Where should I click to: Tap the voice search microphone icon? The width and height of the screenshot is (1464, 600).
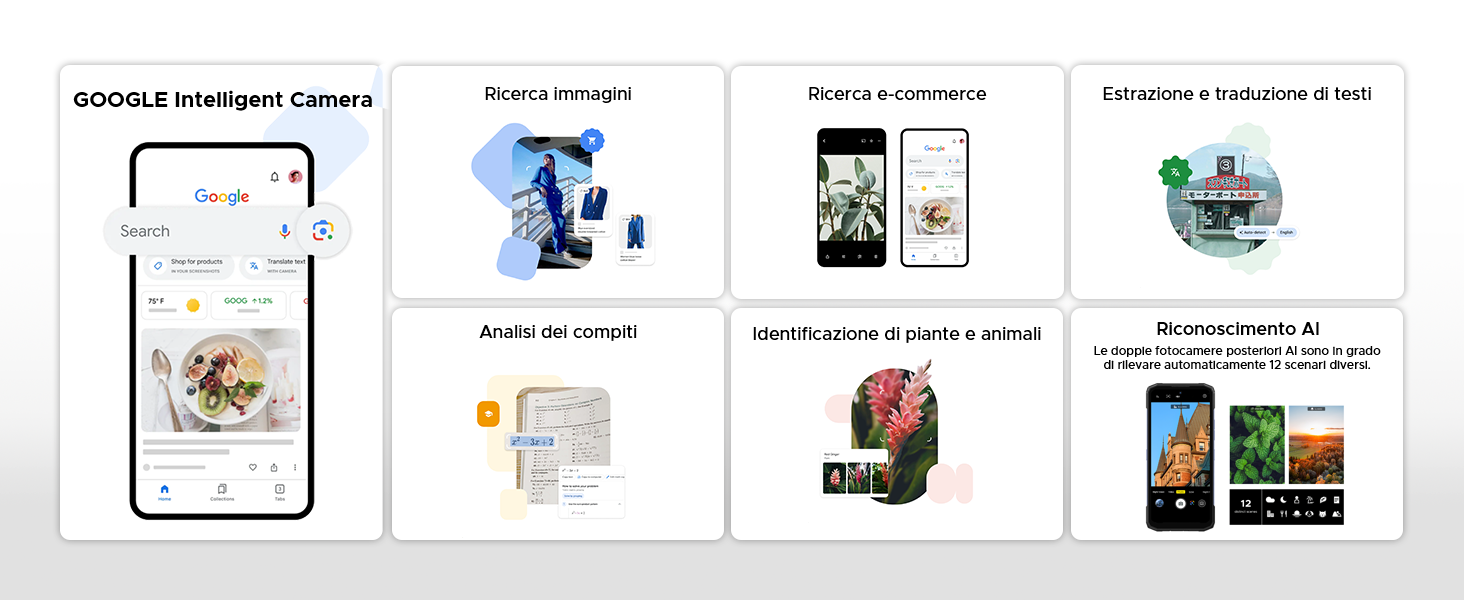point(285,231)
